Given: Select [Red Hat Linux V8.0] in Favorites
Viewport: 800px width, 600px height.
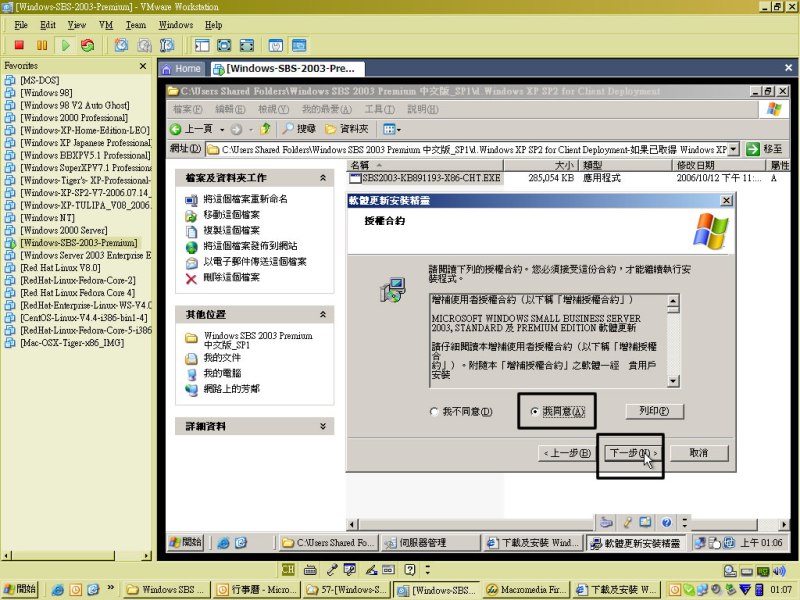Looking at the screenshot, I should click(60, 268).
